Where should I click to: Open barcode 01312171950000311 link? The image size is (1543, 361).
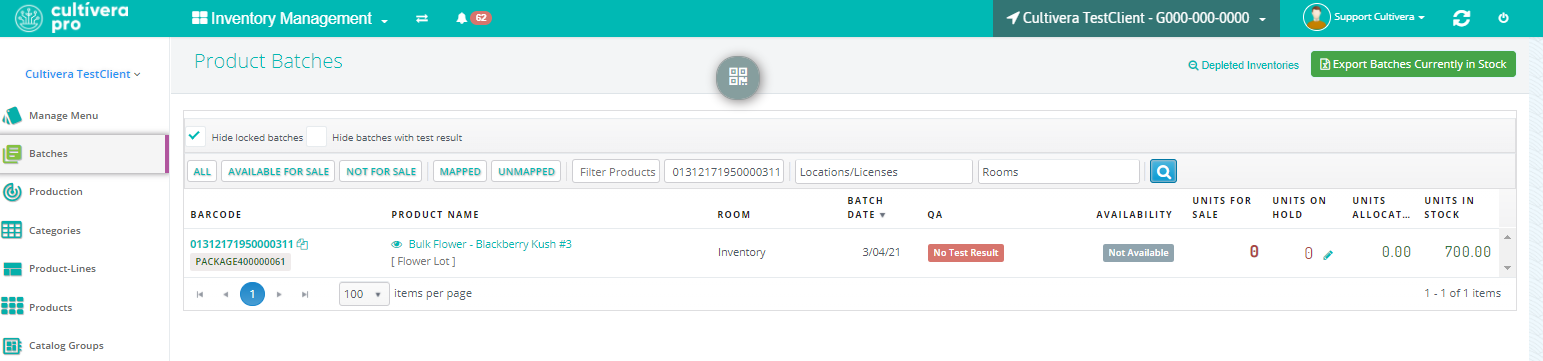point(242,244)
